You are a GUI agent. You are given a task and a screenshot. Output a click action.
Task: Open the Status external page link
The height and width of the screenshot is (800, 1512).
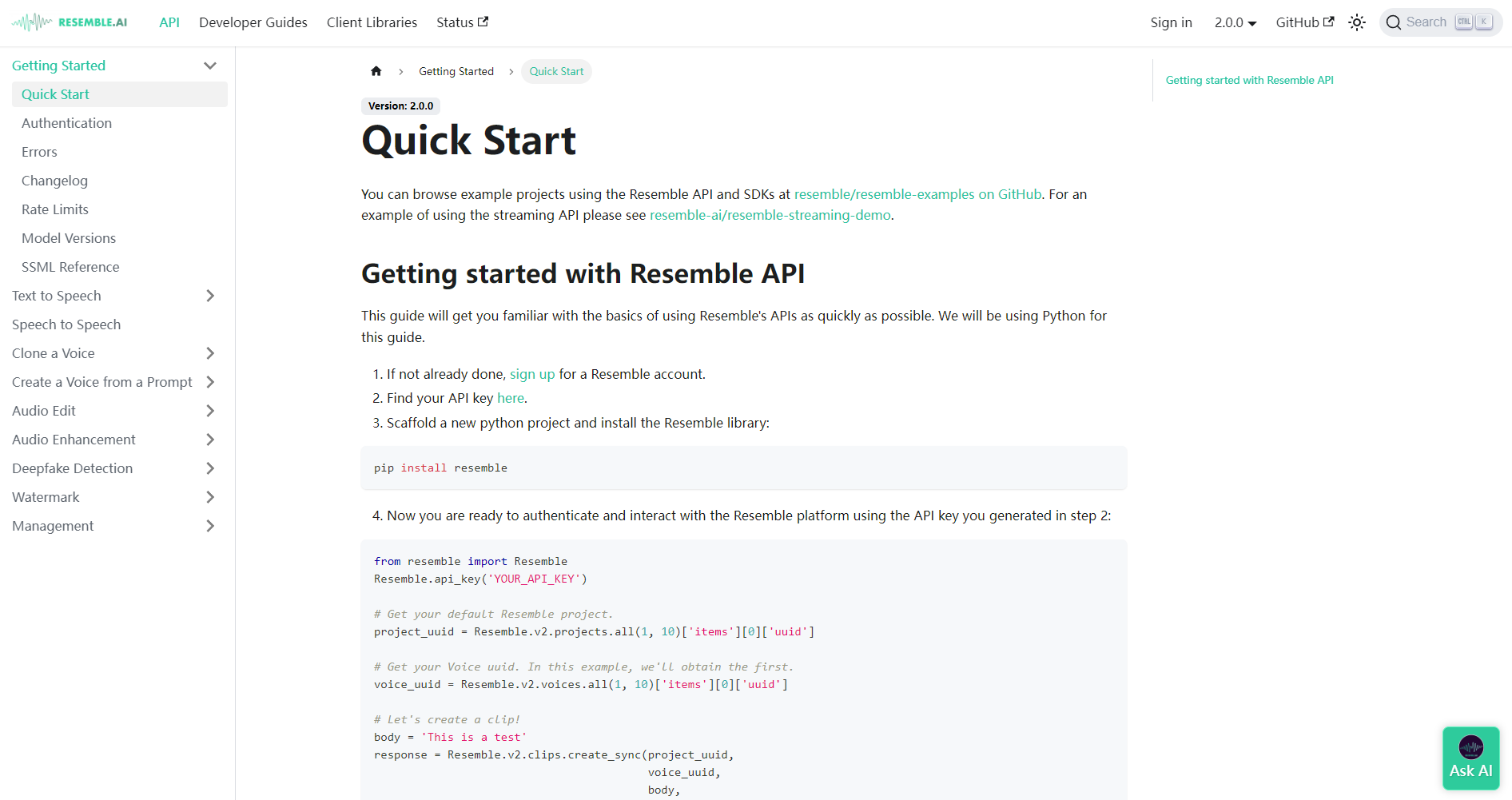point(462,22)
